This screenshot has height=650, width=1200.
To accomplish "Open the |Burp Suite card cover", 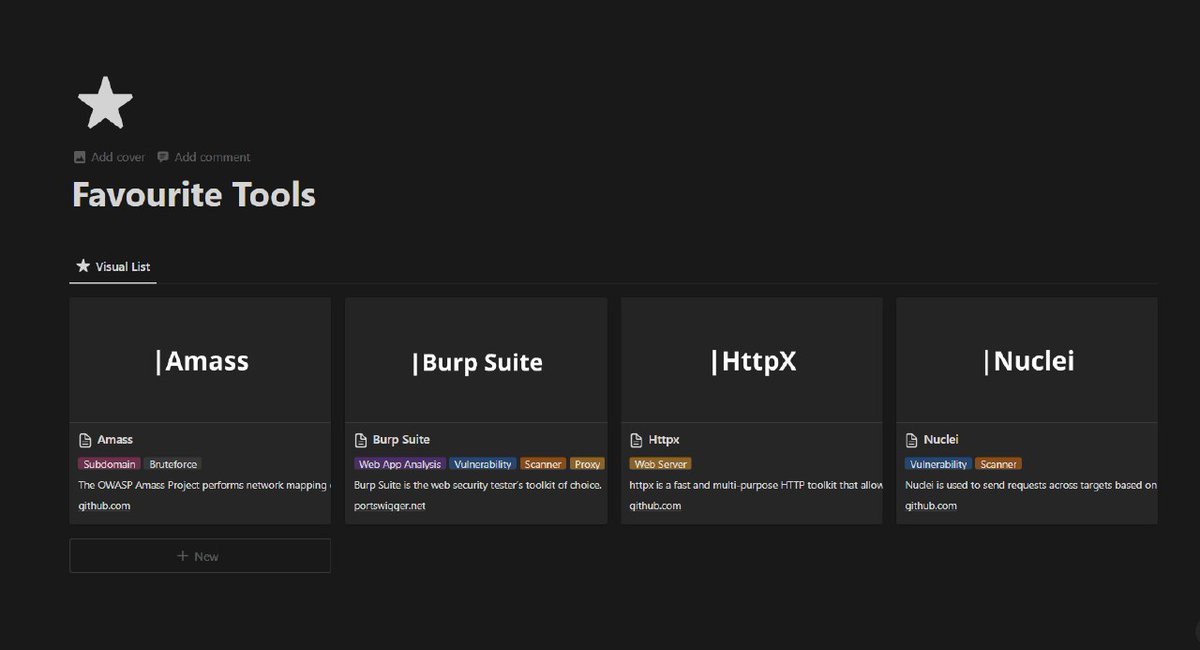I will [476, 360].
